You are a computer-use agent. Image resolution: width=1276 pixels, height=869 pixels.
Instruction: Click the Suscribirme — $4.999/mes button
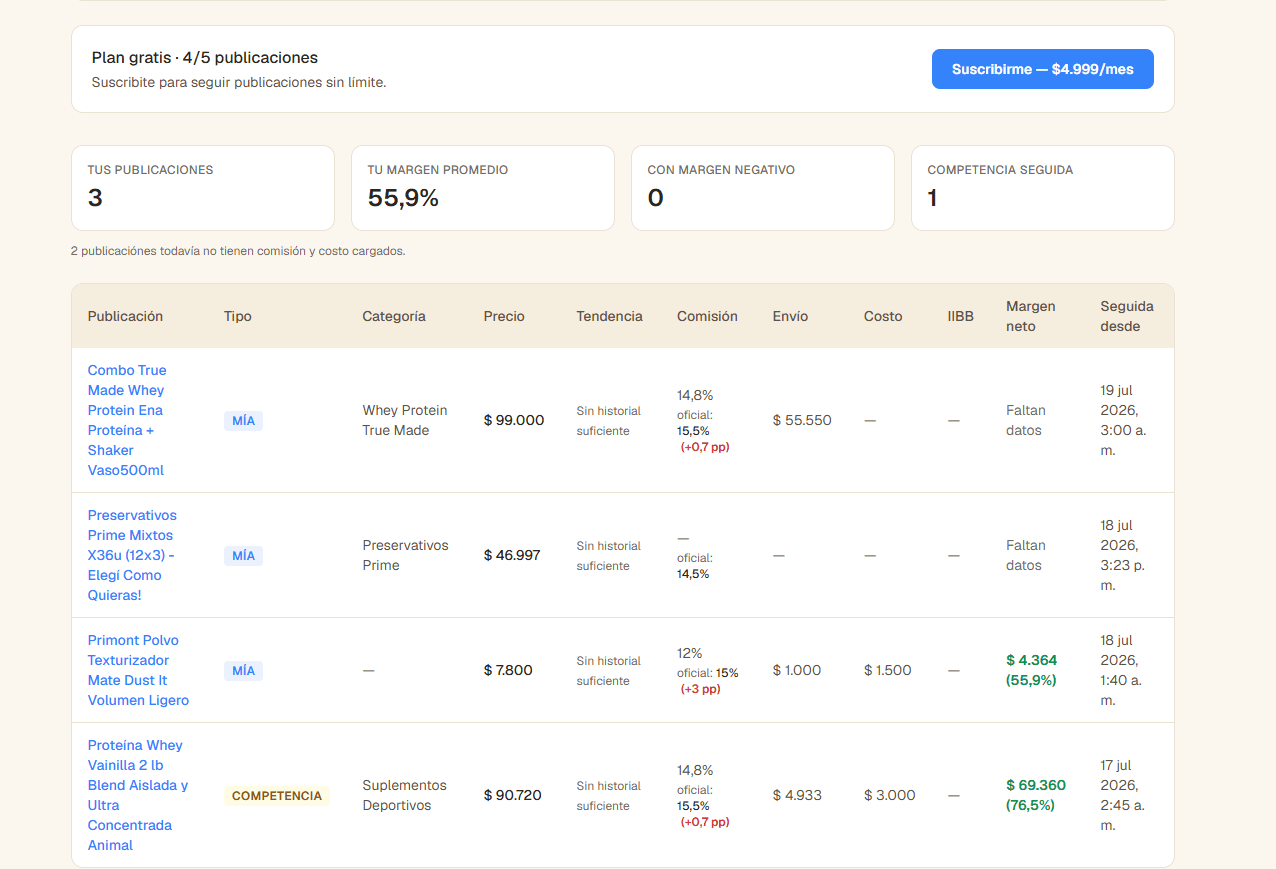pos(1042,69)
